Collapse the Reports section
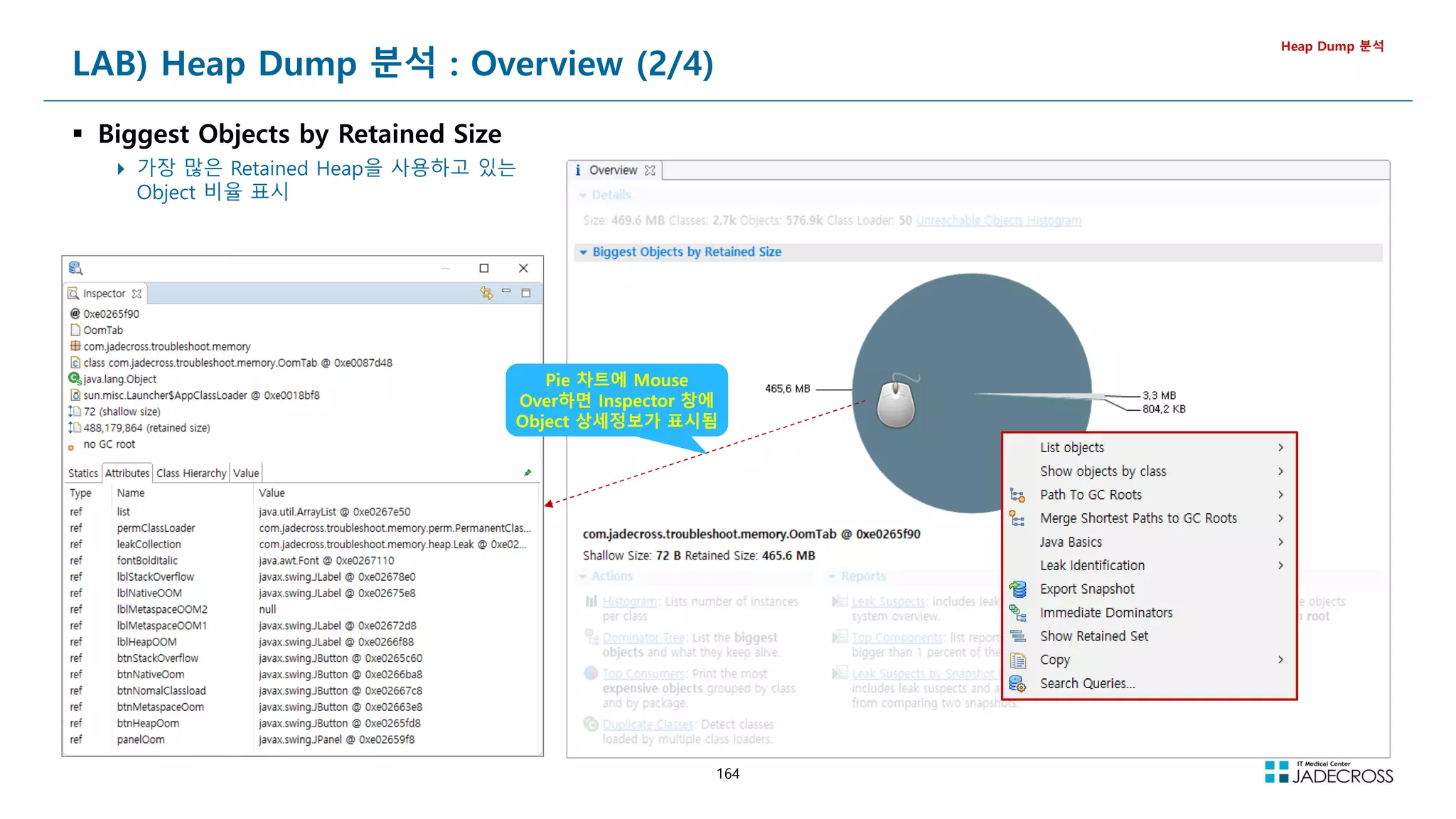Viewport: 1456px width, 819px height. click(832, 576)
